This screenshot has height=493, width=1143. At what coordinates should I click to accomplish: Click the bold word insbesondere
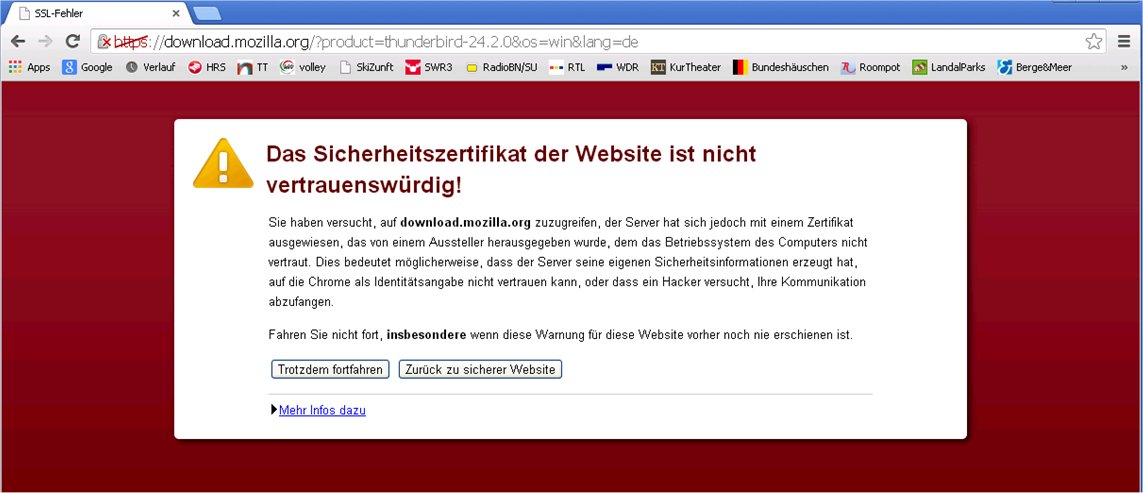(x=426, y=335)
